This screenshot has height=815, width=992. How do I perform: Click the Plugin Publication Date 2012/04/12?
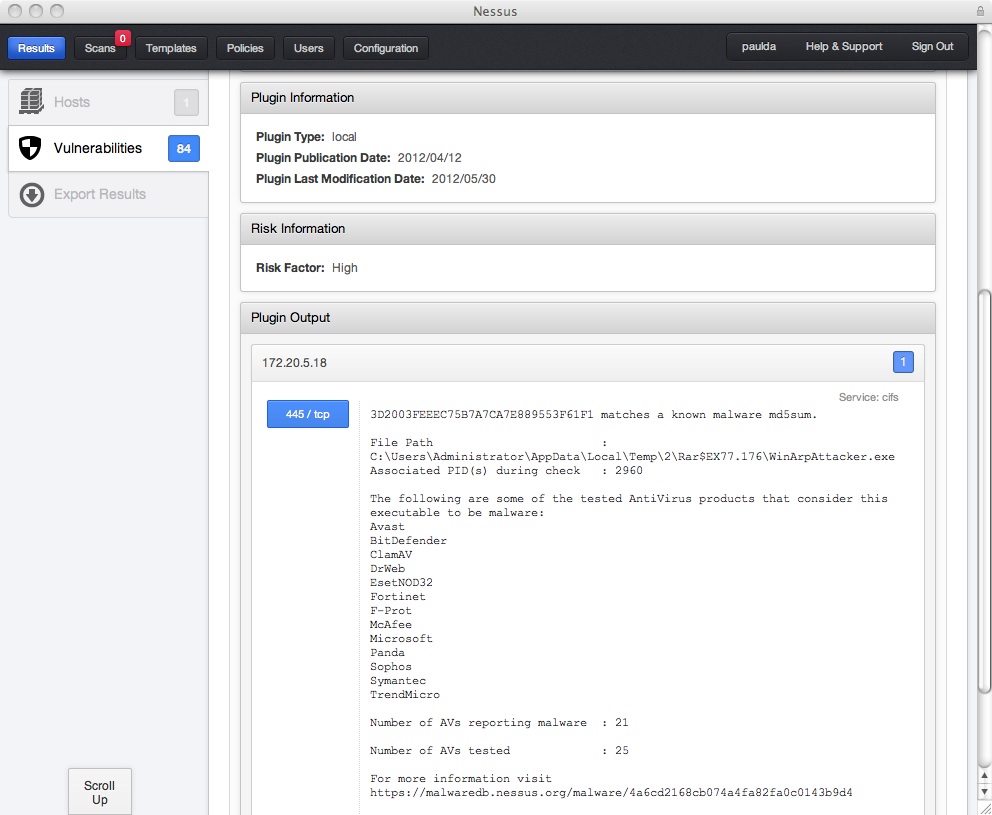click(x=430, y=158)
